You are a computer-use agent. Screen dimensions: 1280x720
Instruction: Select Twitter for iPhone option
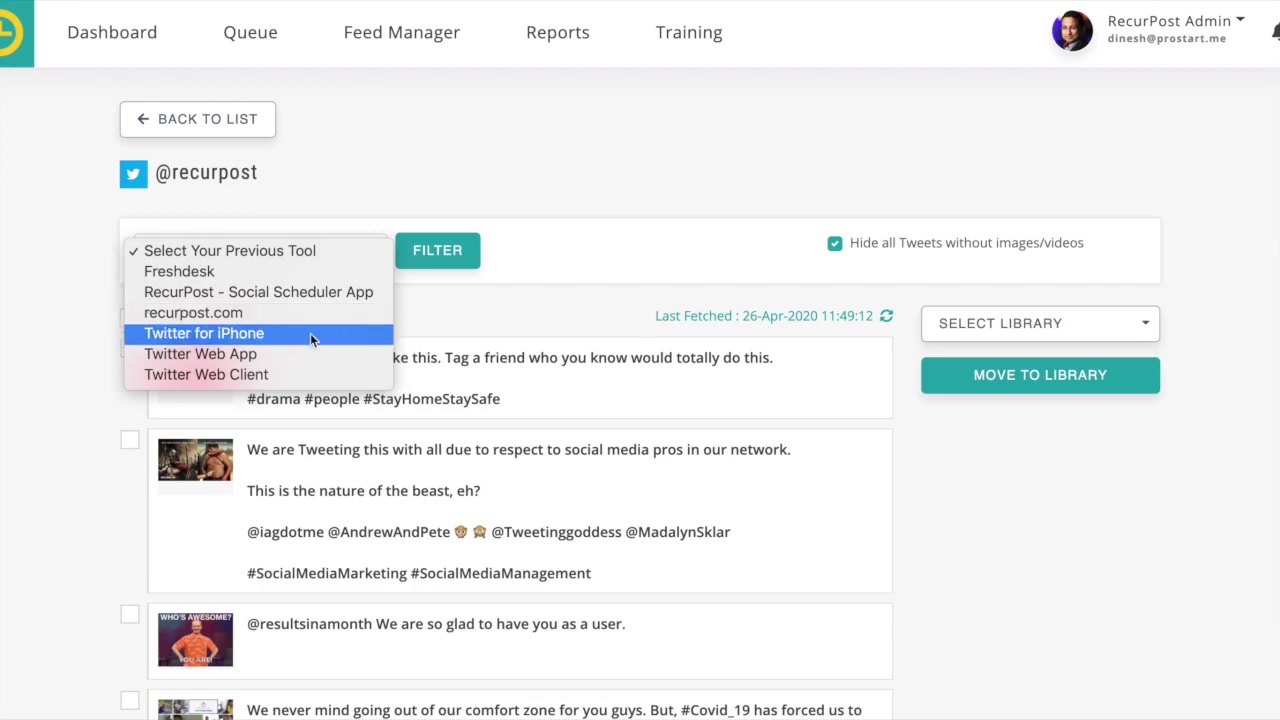coord(259,333)
